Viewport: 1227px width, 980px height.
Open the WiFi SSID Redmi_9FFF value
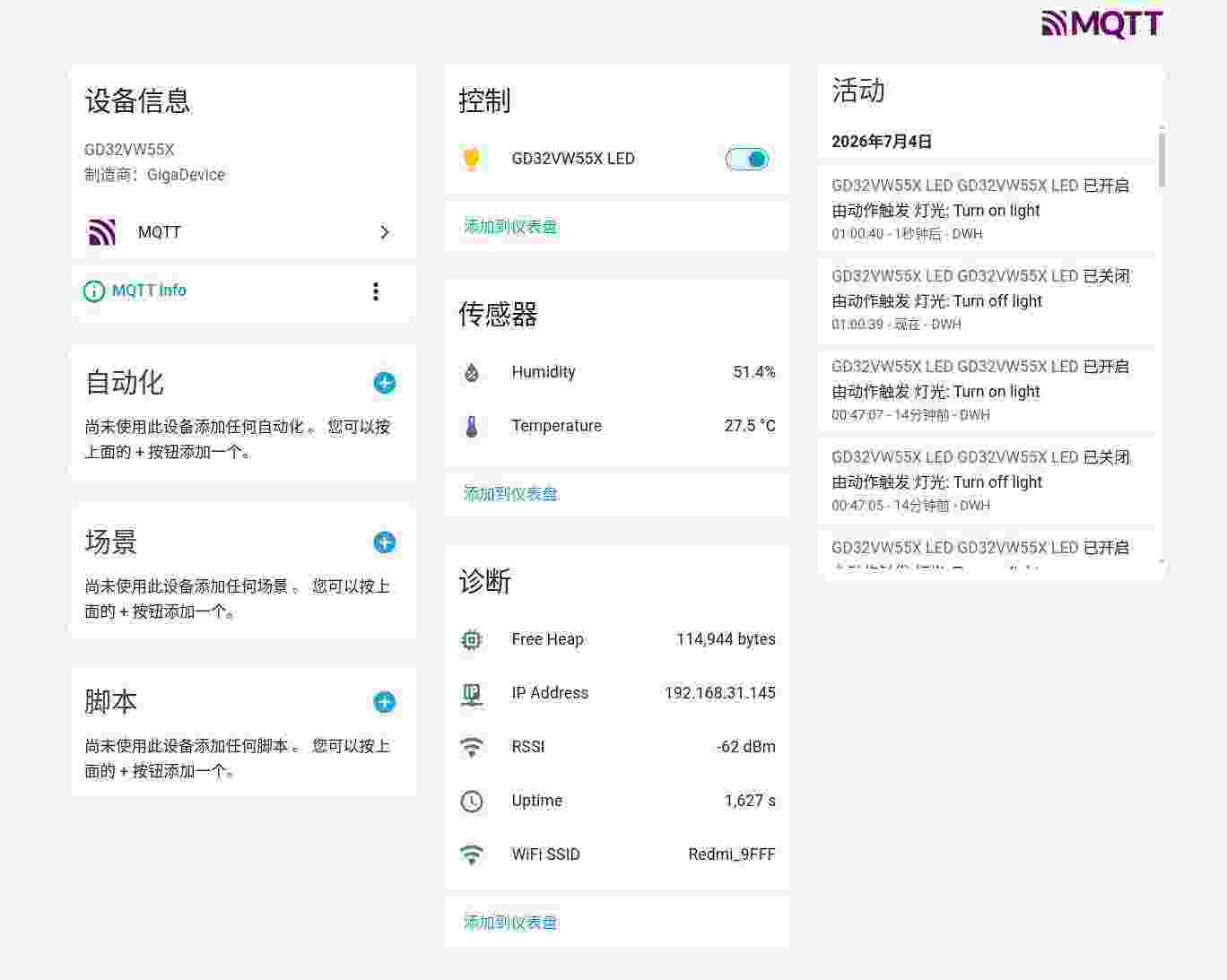click(732, 854)
